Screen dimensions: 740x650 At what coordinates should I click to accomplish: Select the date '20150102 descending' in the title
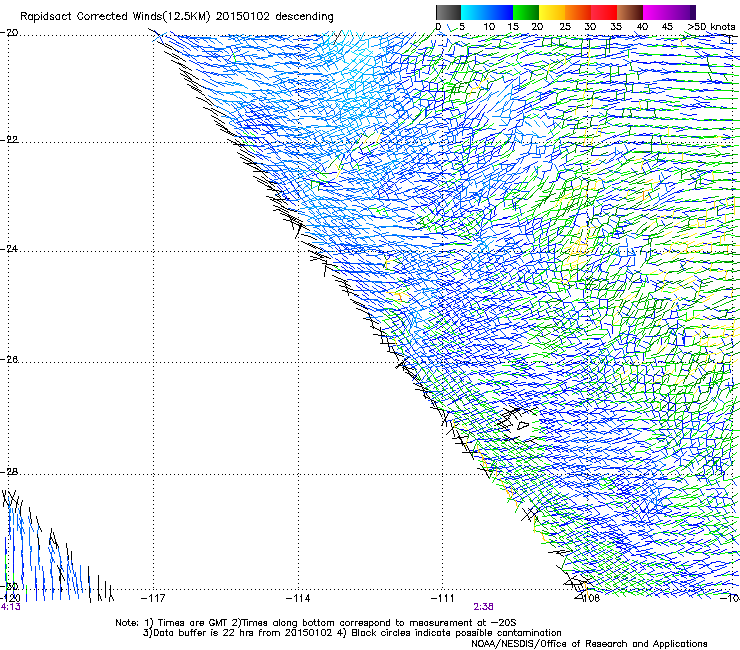tap(274, 16)
